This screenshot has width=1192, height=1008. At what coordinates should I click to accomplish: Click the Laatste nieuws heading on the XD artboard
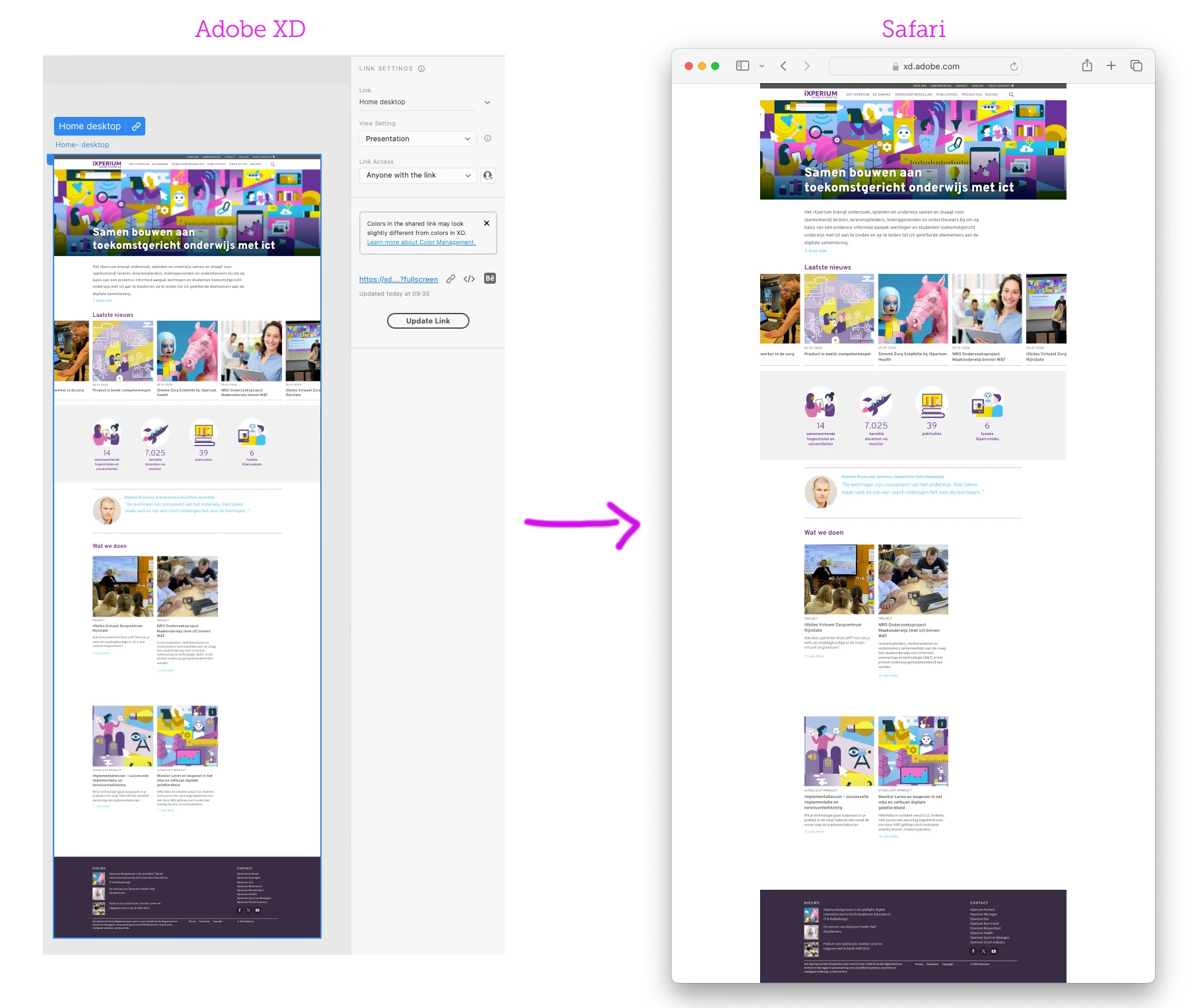[113, 315]
